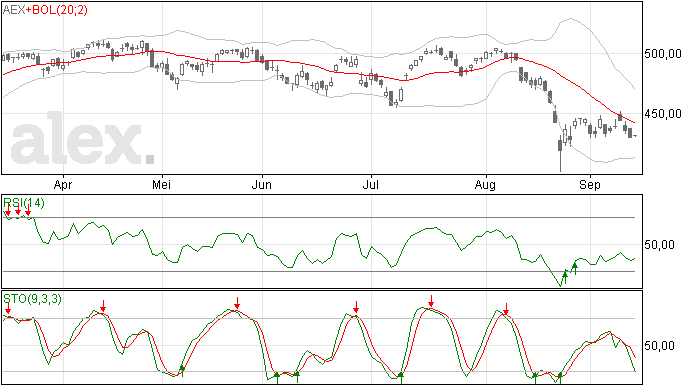The image size is (690, 387).
Task: Click the 450,00 price axis value
Action: 663,114
